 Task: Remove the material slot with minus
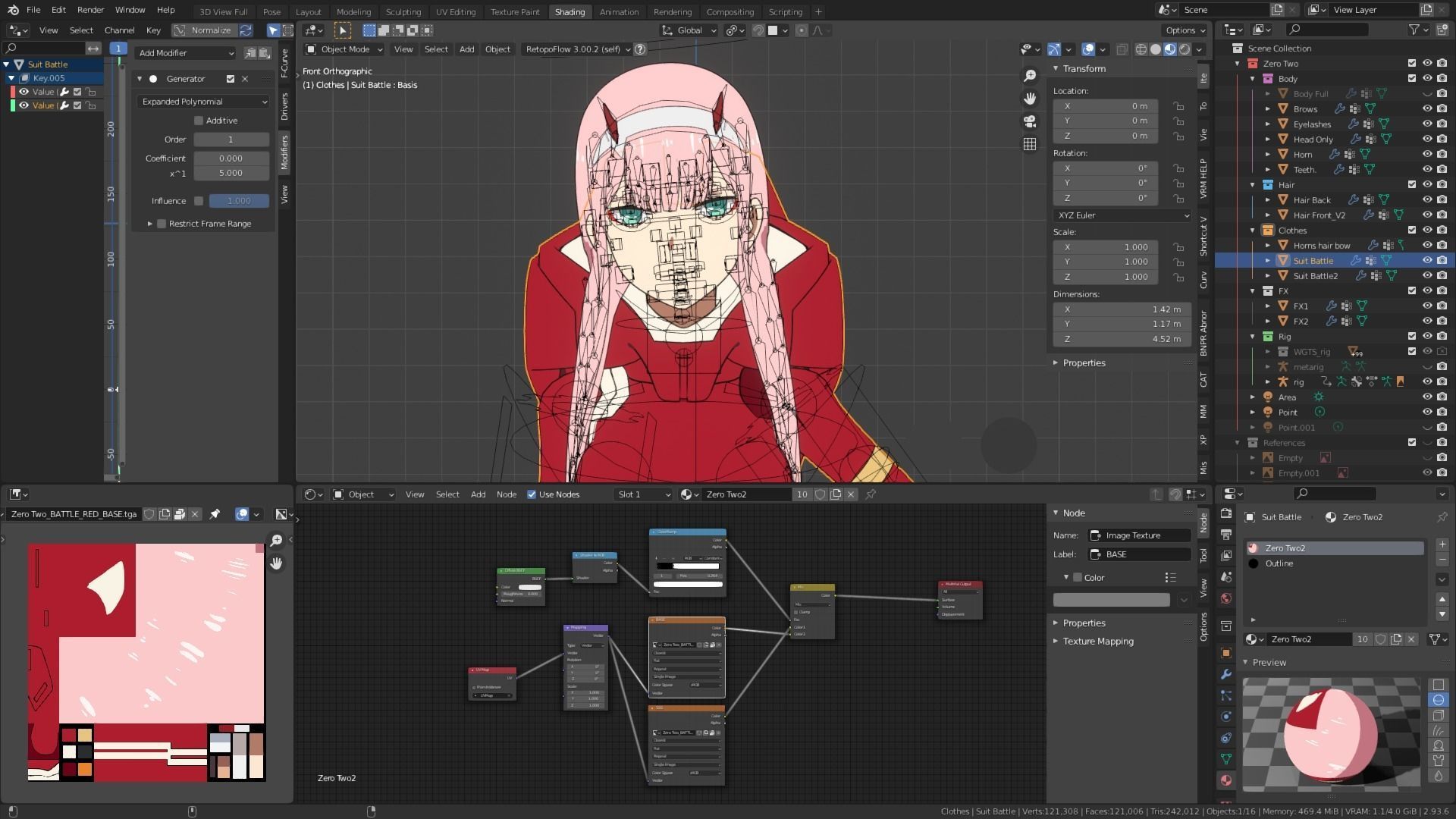coord(1442,560)
